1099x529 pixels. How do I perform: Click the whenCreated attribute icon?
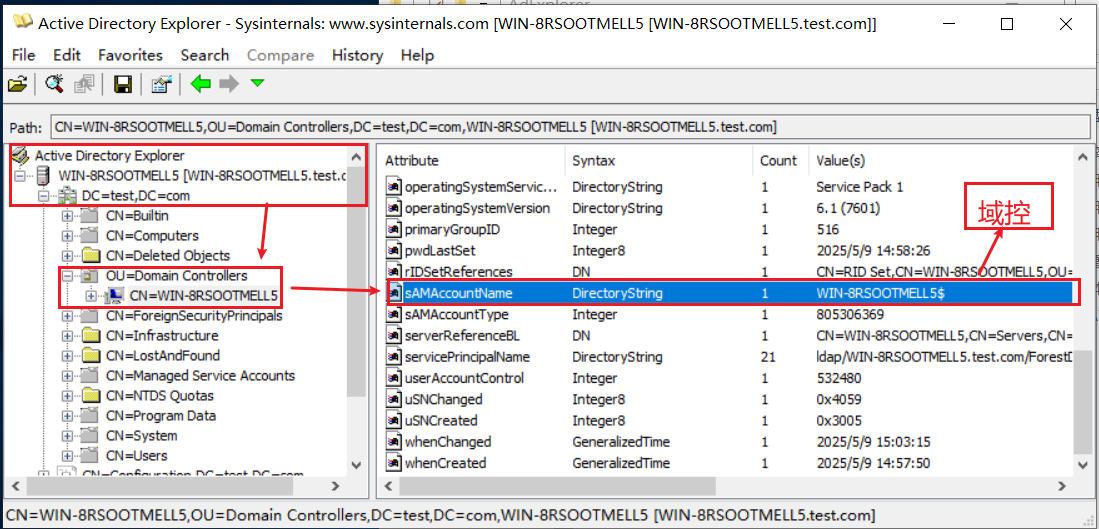pyautogui.click(x=395, y=463)
